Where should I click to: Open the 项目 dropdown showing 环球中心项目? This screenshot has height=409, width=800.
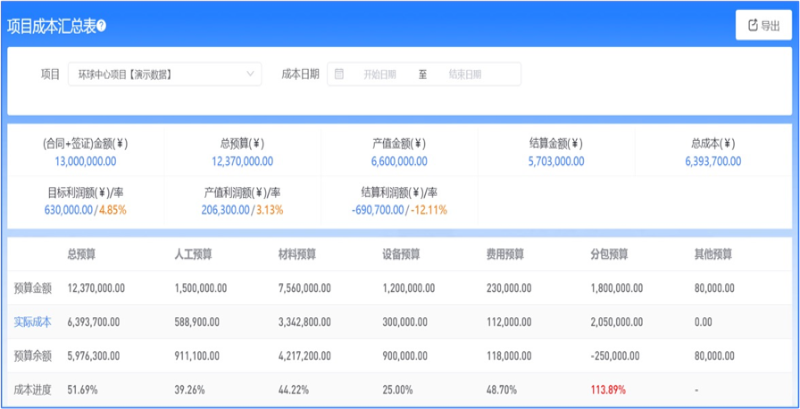pos(165,74)
